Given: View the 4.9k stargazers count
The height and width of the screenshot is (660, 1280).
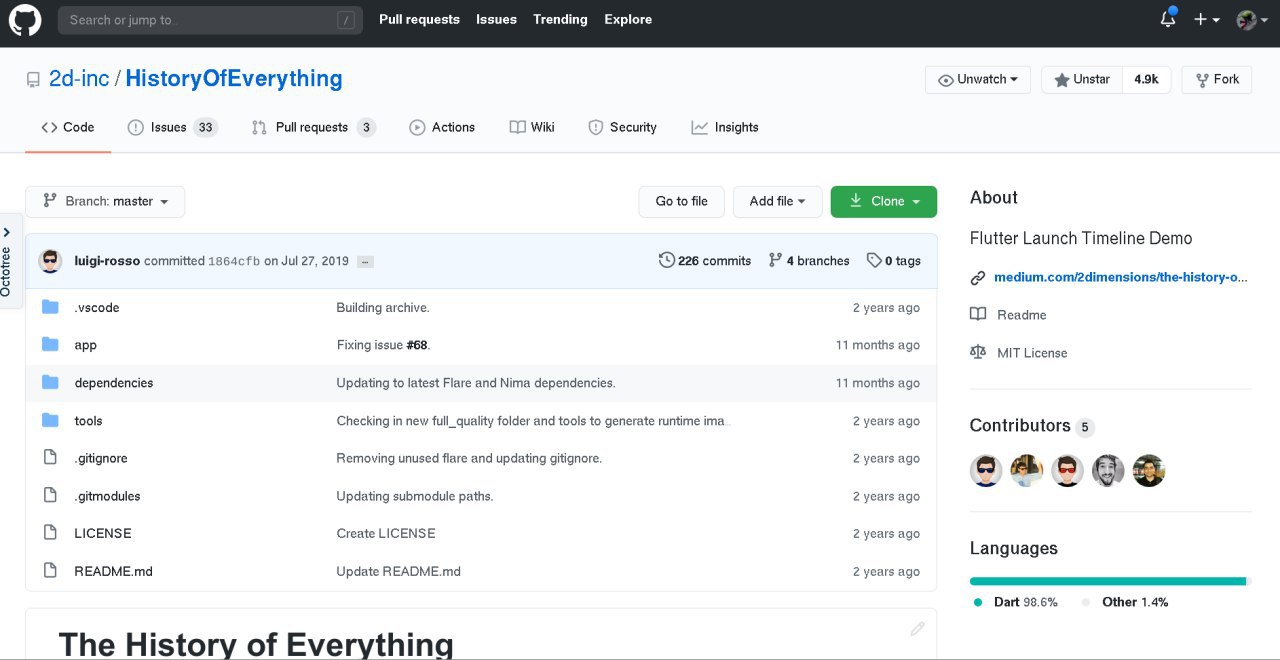Looking at the screenshot, I should (x=1147, y=80).
